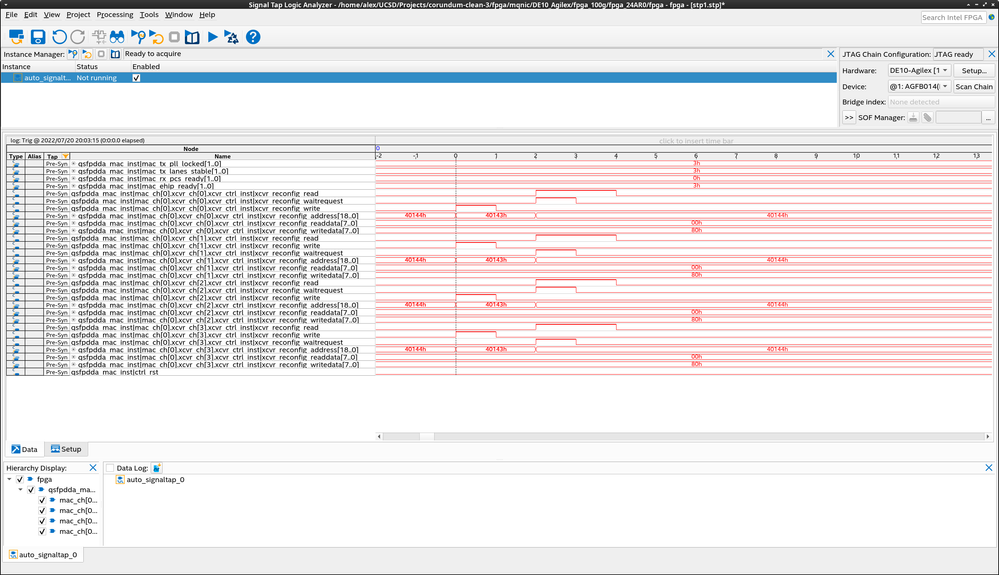Click Stop icon in Instance Manager bar

click(101, 54)
